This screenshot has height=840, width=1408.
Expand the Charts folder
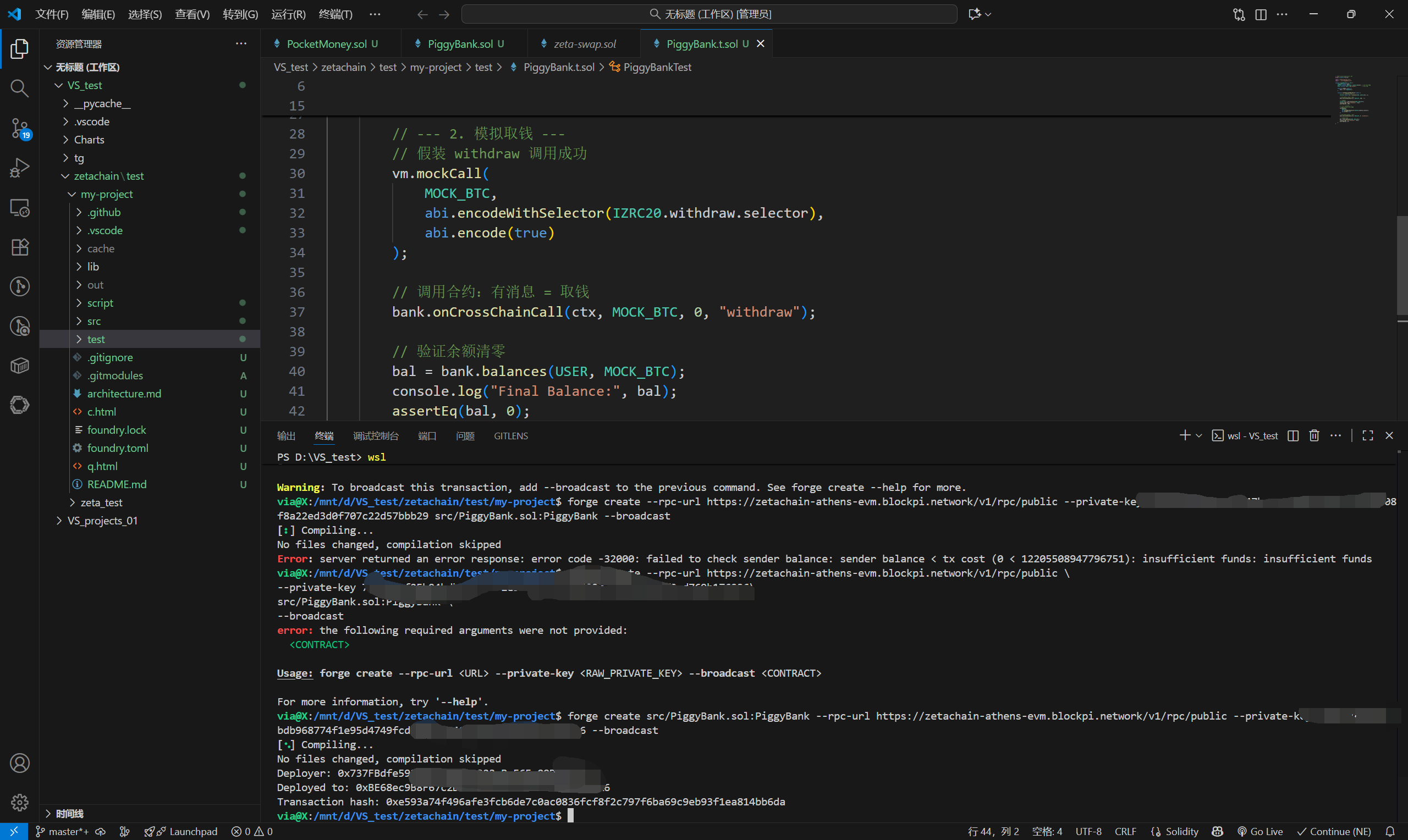pos(89,140)
